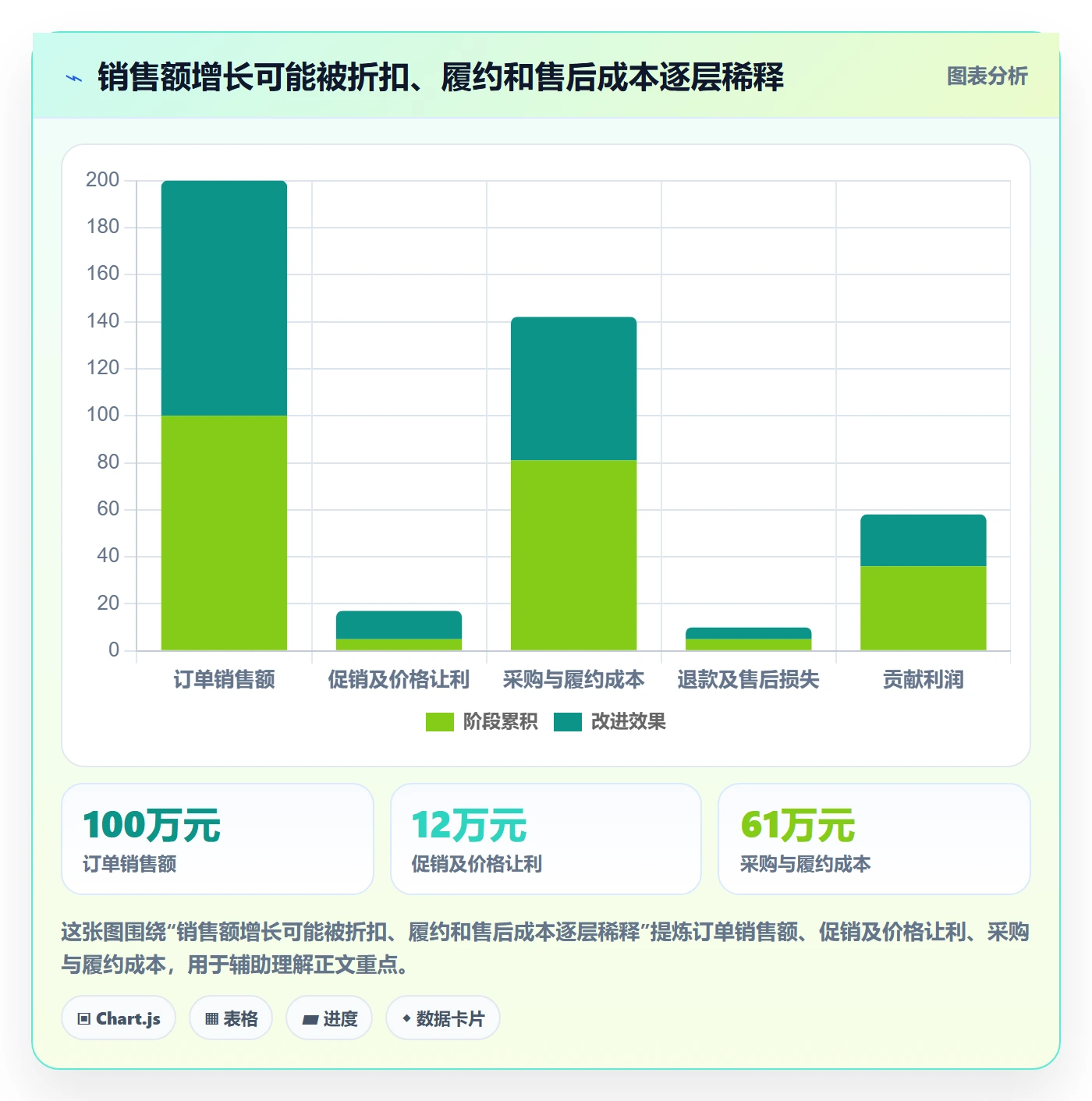Click the description paragraph starting 这张图围绕
The height and width of the screenshot is (1101, 1092).
point(545,948)
